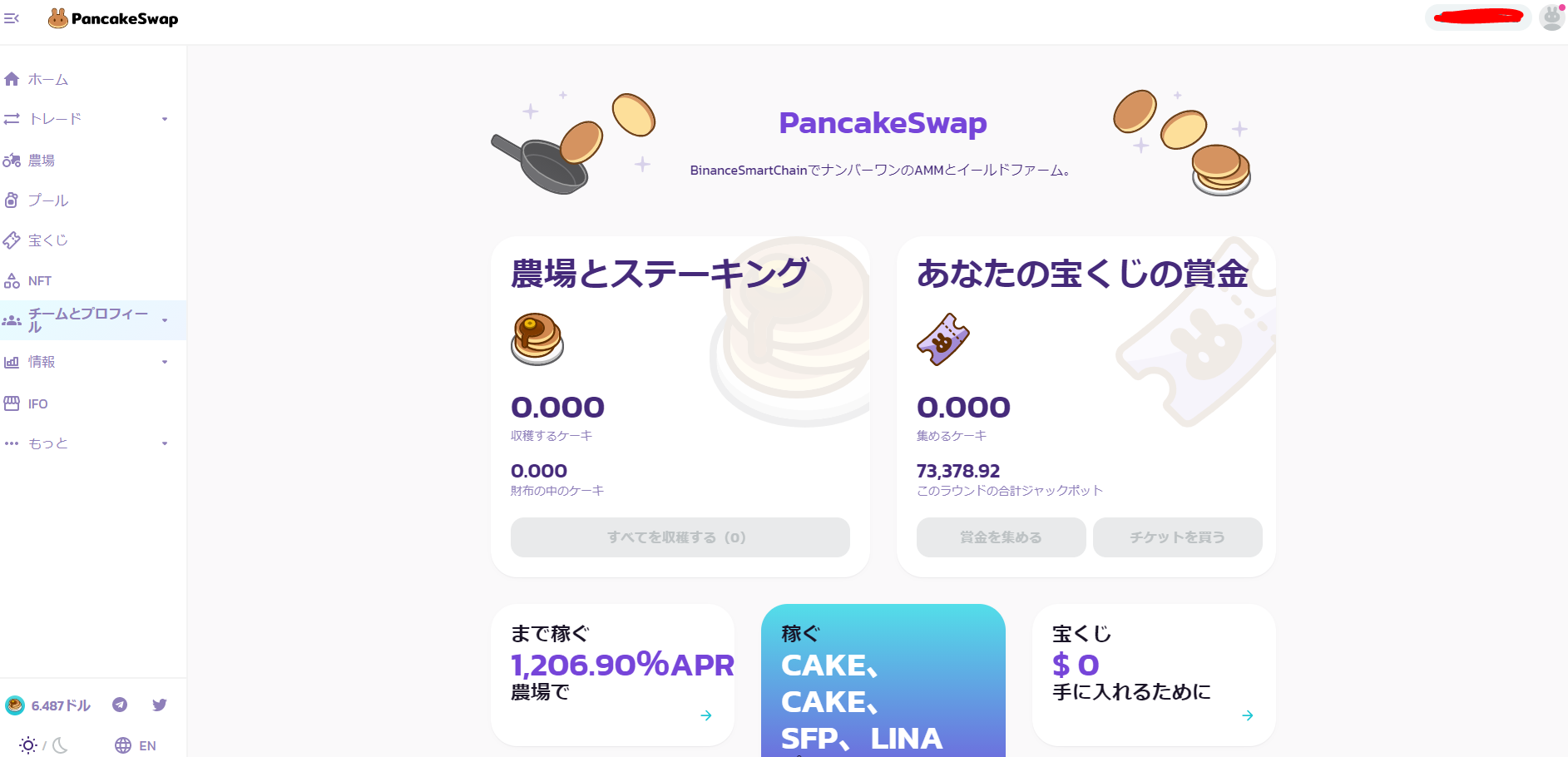Open the Twitter icon link

pyautogui.click(x=160, y=705)
